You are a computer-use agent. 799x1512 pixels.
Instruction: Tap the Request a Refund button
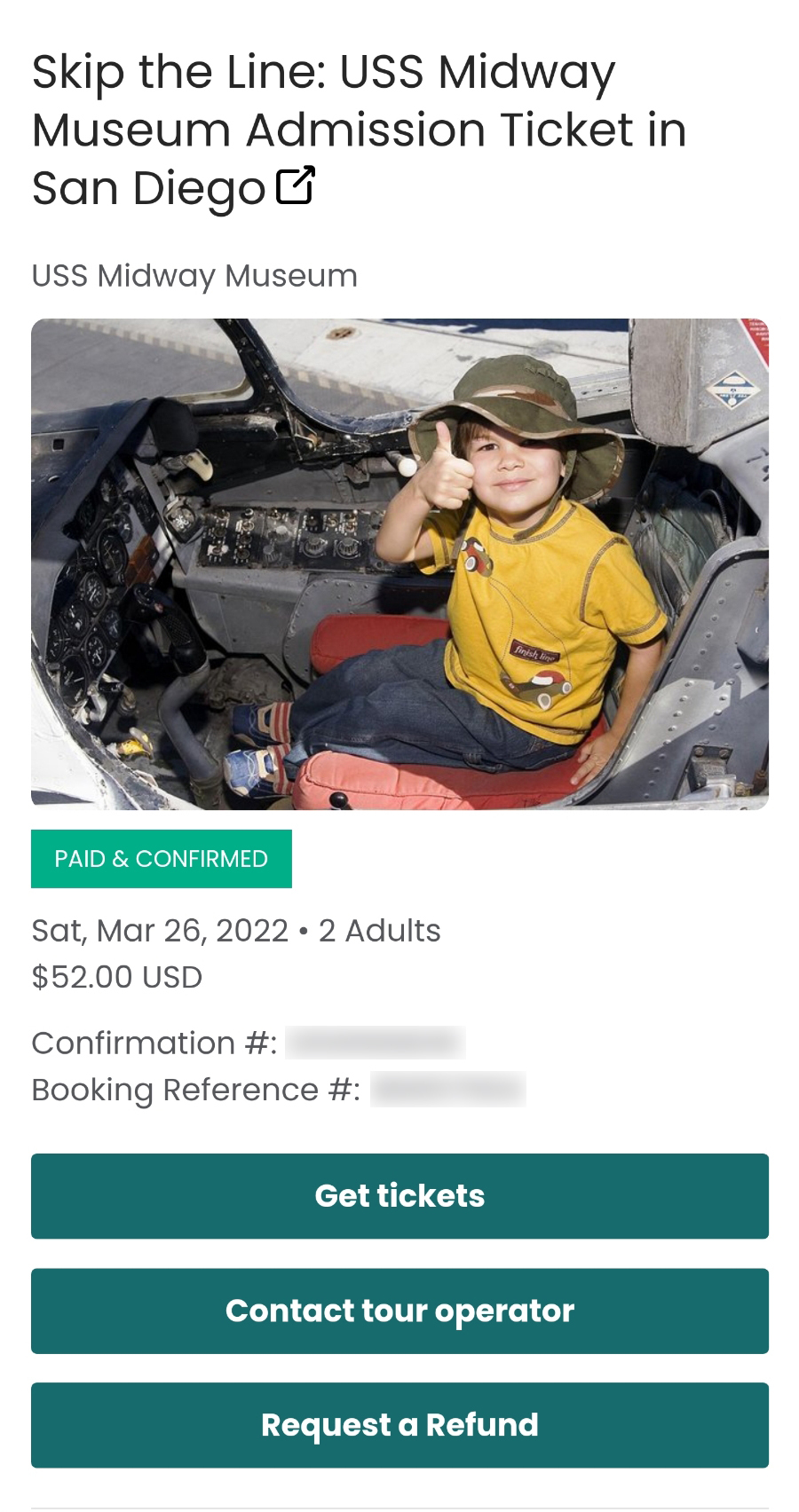pos(399,1425)
